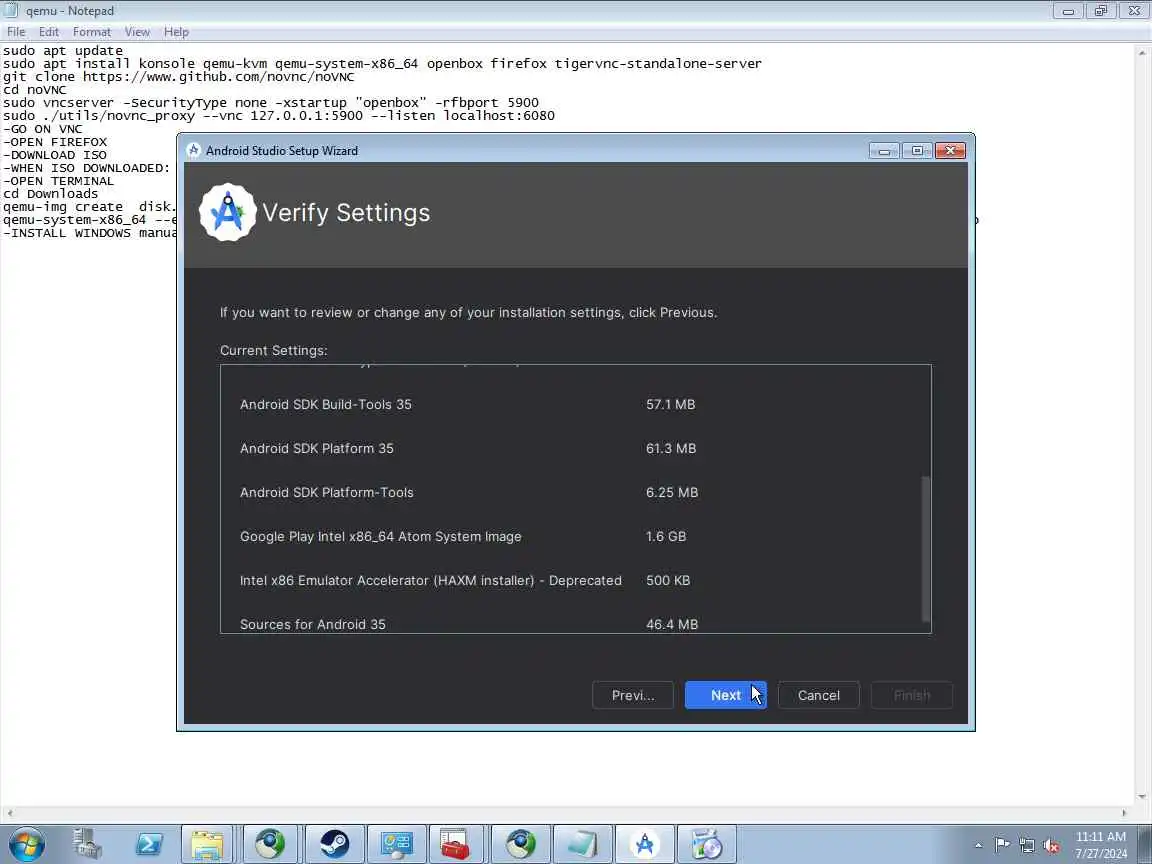This screenshot has width=1152, height=864.
Task: Open Windows Explorer folder in taskbar
Action: point(207,844)
